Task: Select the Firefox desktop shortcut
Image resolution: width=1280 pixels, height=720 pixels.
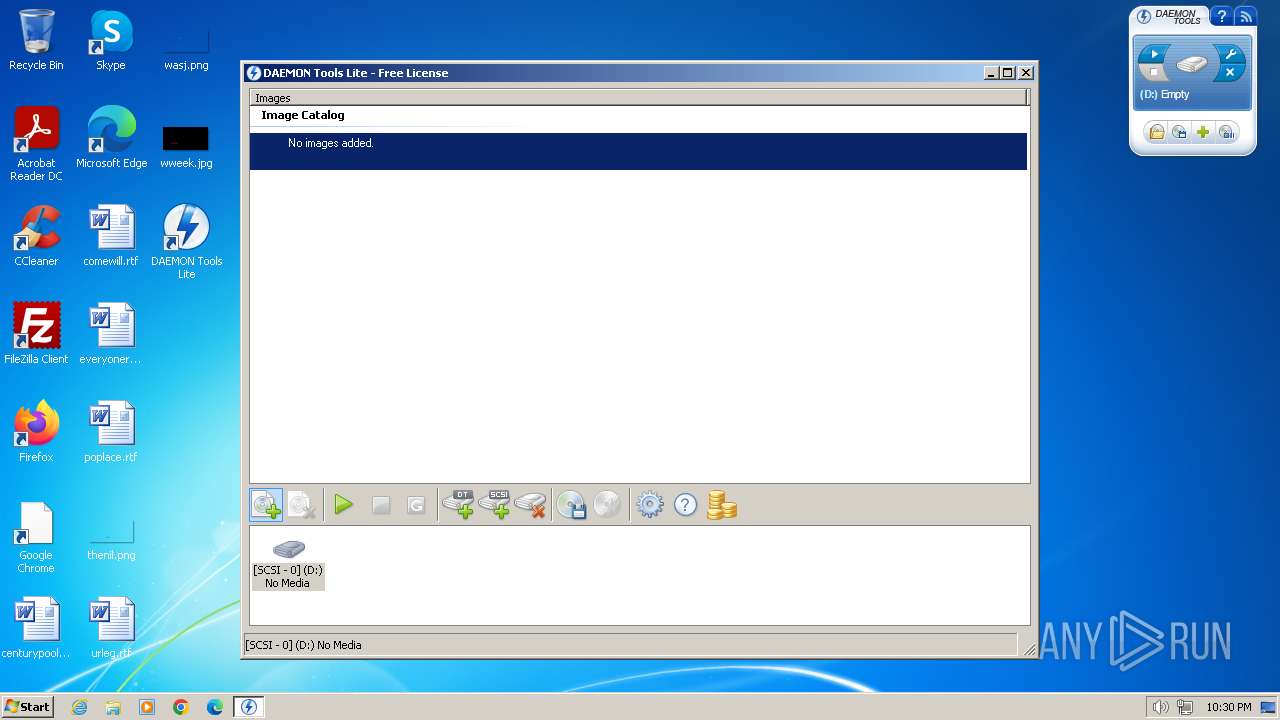Action: 36,432
